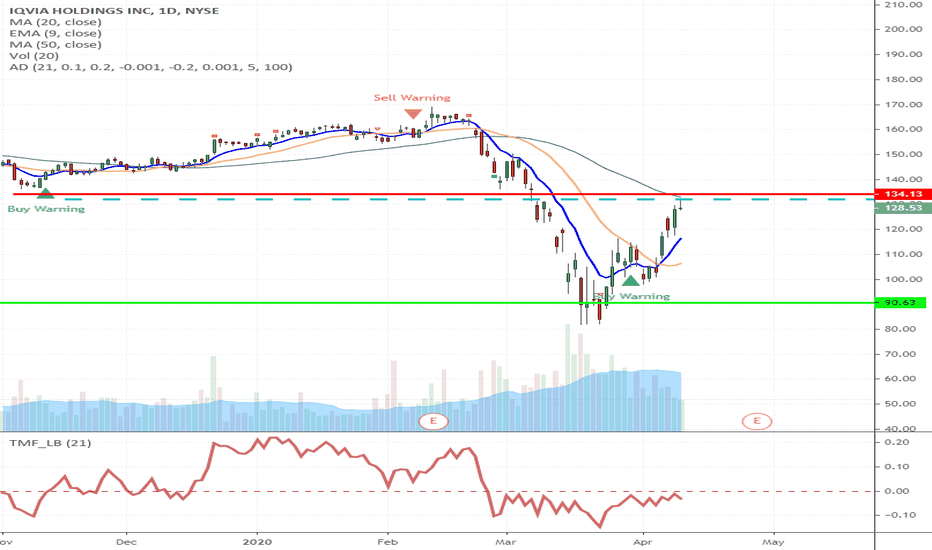Select the EMA (9, close) indicator label
Image resolution: width=932 pixels, height=550 pixels.
55,33
